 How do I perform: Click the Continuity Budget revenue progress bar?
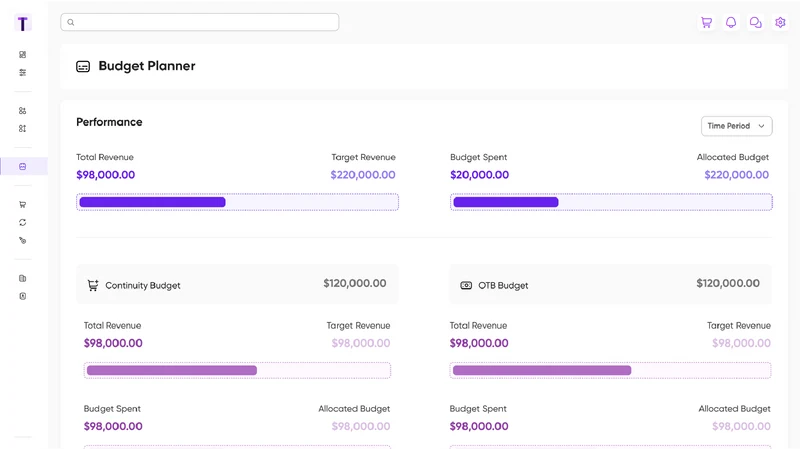coord(237,370)
